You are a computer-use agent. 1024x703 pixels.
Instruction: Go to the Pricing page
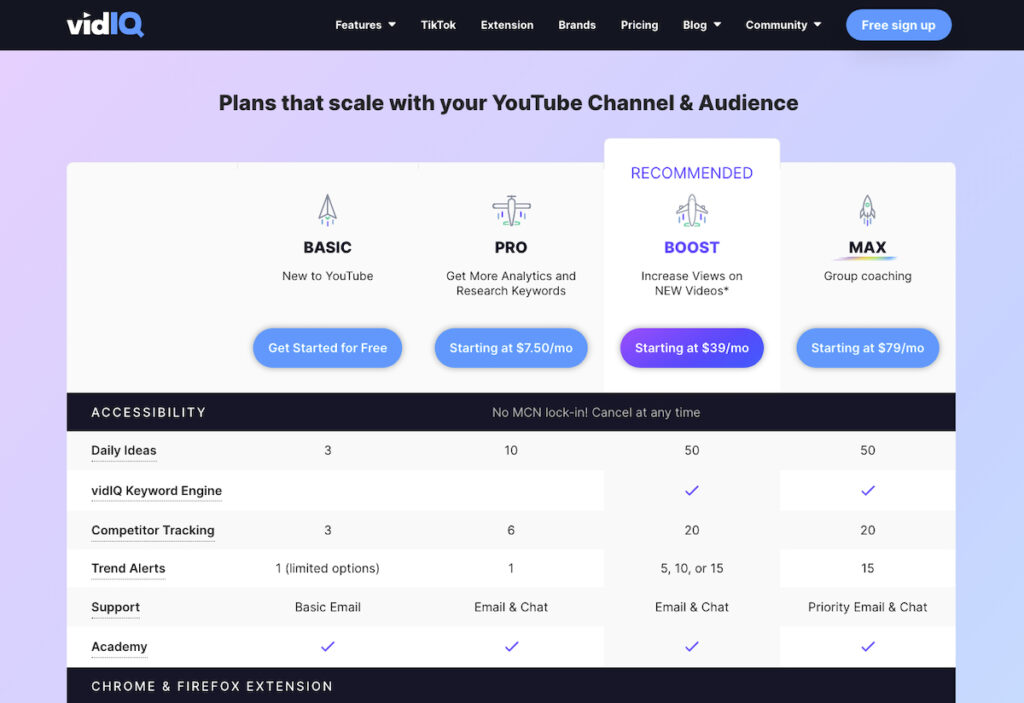[639, 25]
